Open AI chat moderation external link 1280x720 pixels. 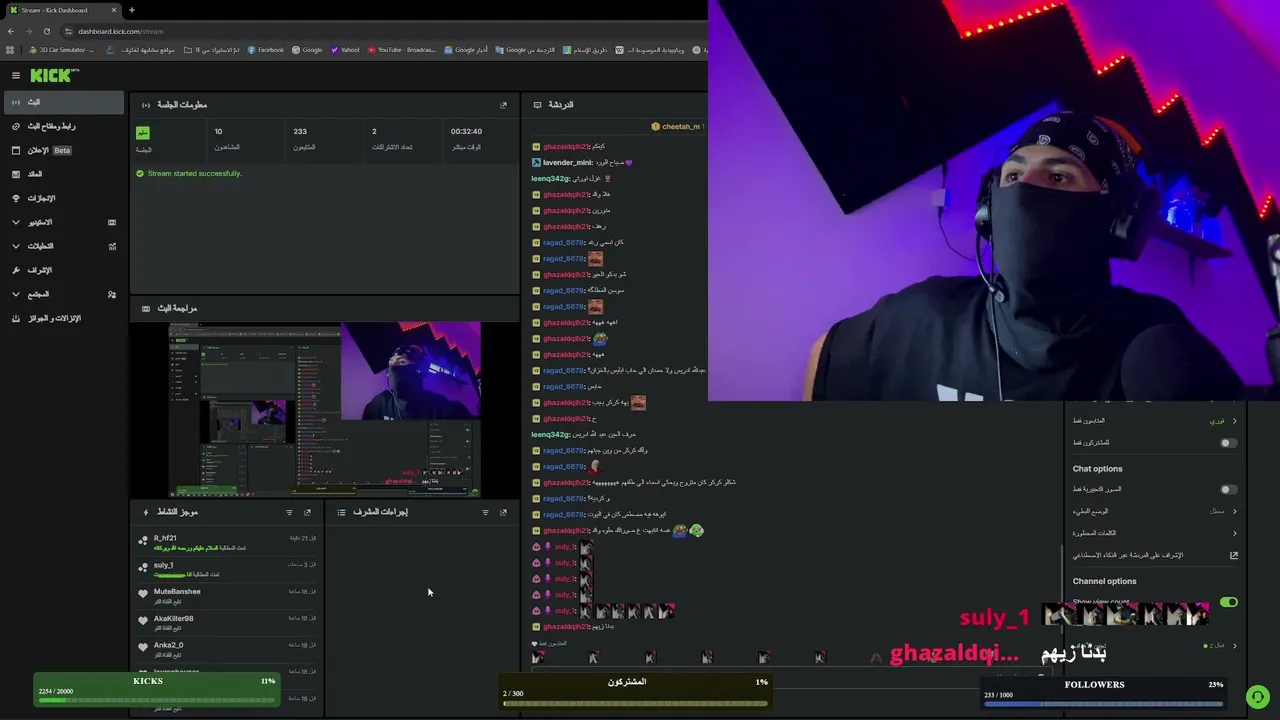coord(1234,555)
